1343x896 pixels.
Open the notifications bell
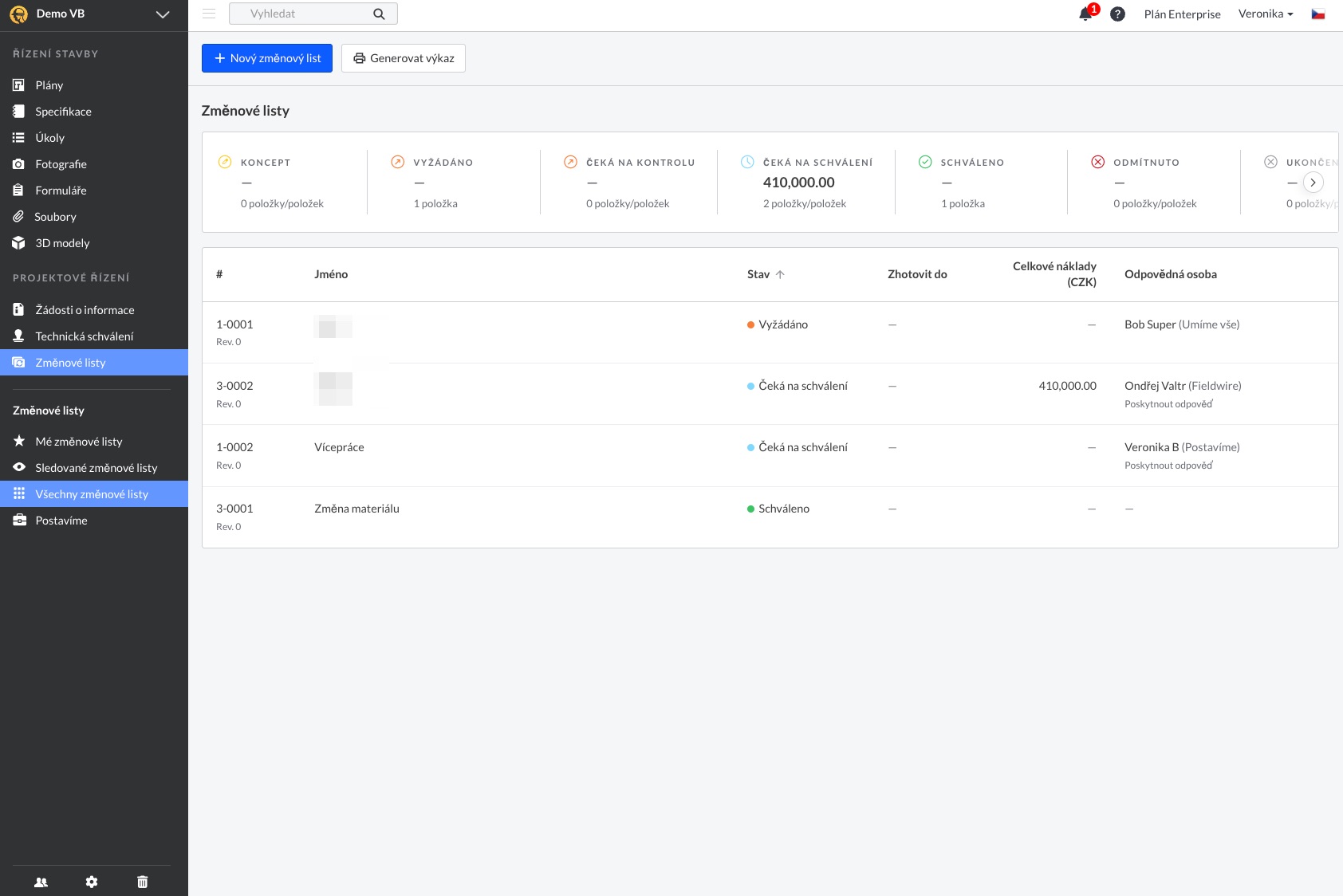[1086, 14]
